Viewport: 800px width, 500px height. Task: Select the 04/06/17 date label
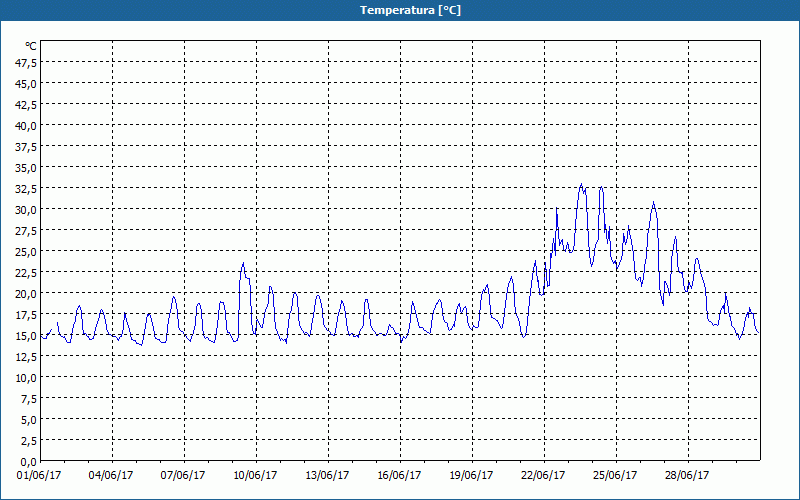point(111,476)
